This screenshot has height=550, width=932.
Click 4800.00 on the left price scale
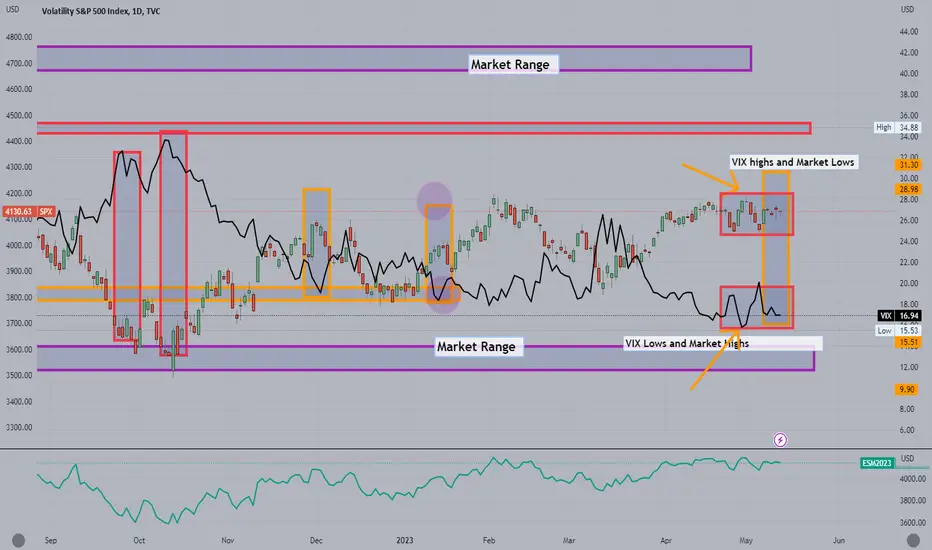pos(19,37)
